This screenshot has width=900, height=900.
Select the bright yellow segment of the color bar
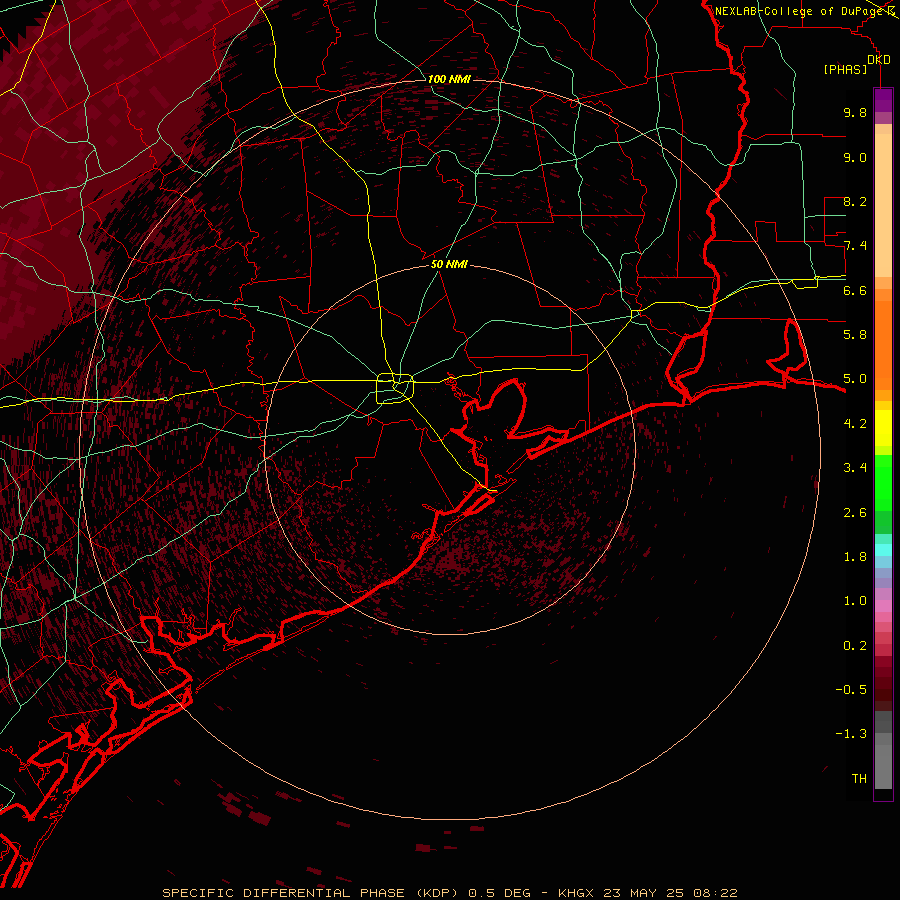tap(883, 428)
